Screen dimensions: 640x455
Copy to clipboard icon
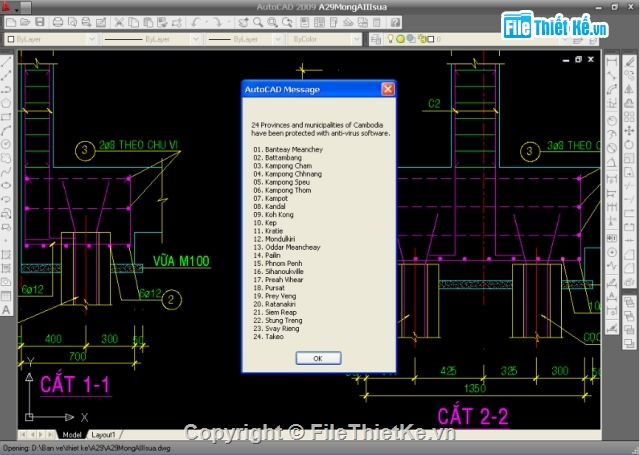pos(133,22)
